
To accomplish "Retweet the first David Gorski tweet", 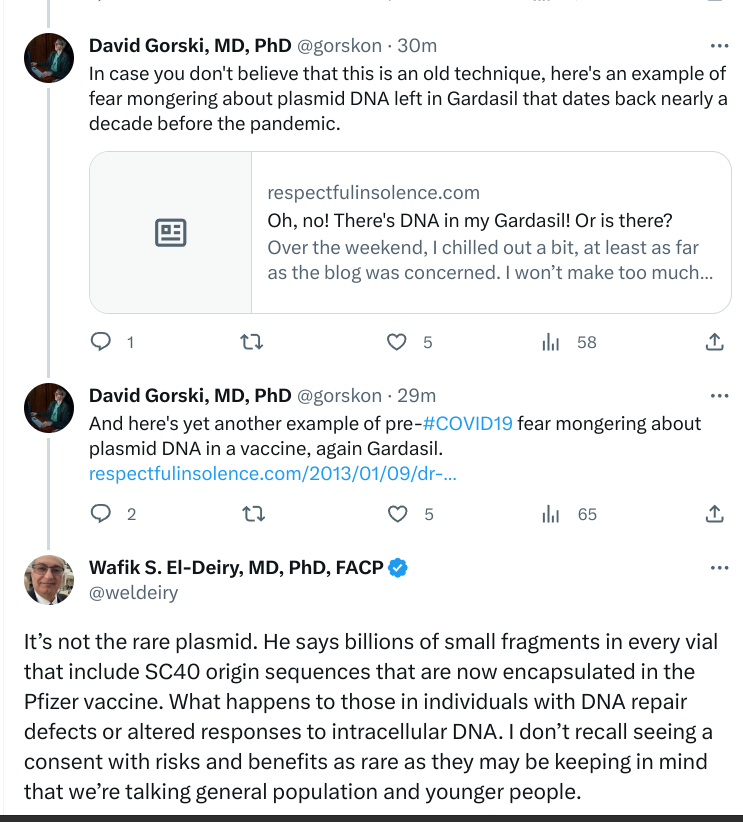I will point(253,342).
